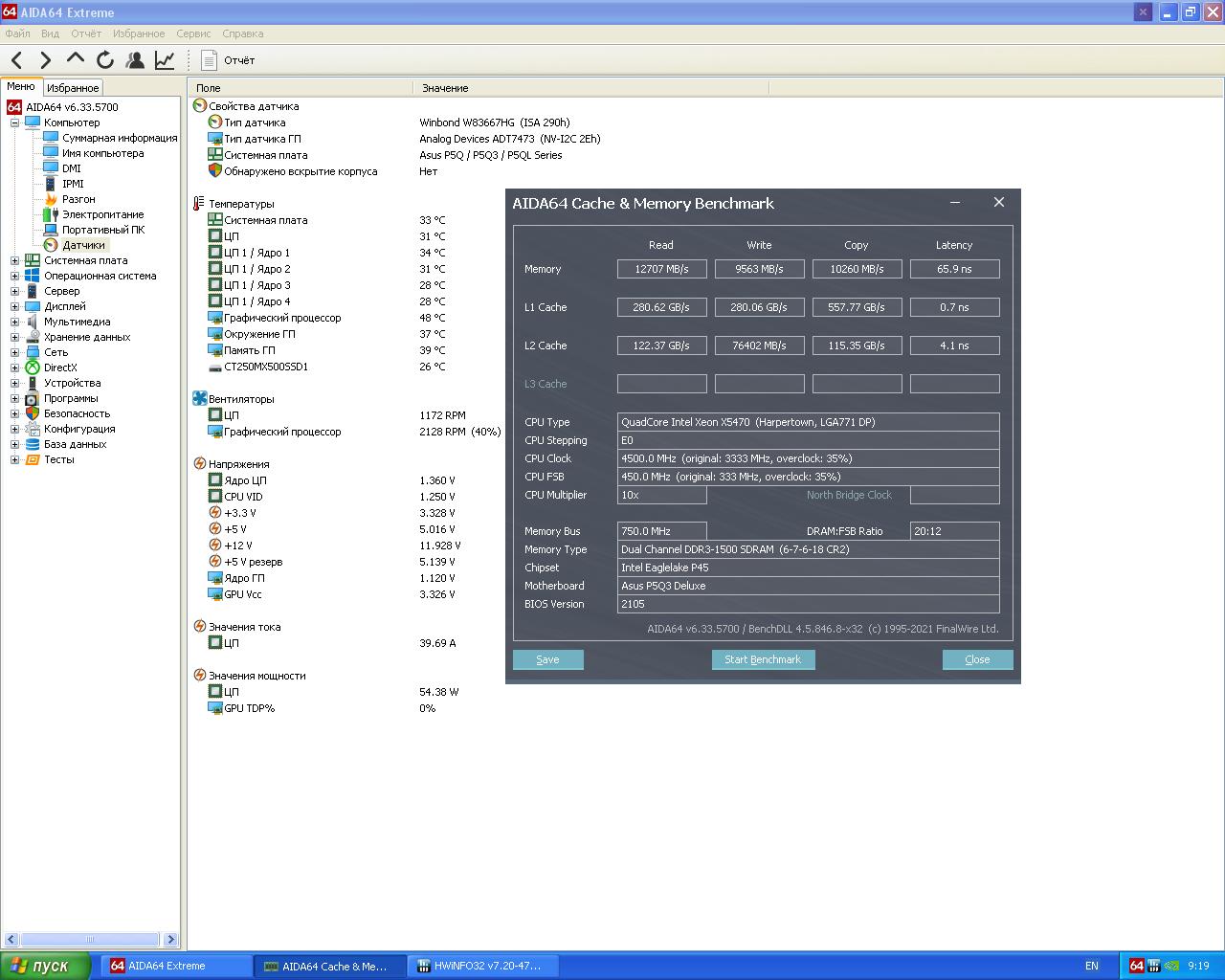Collapse the Компьютер tree node

coord(14,122)
